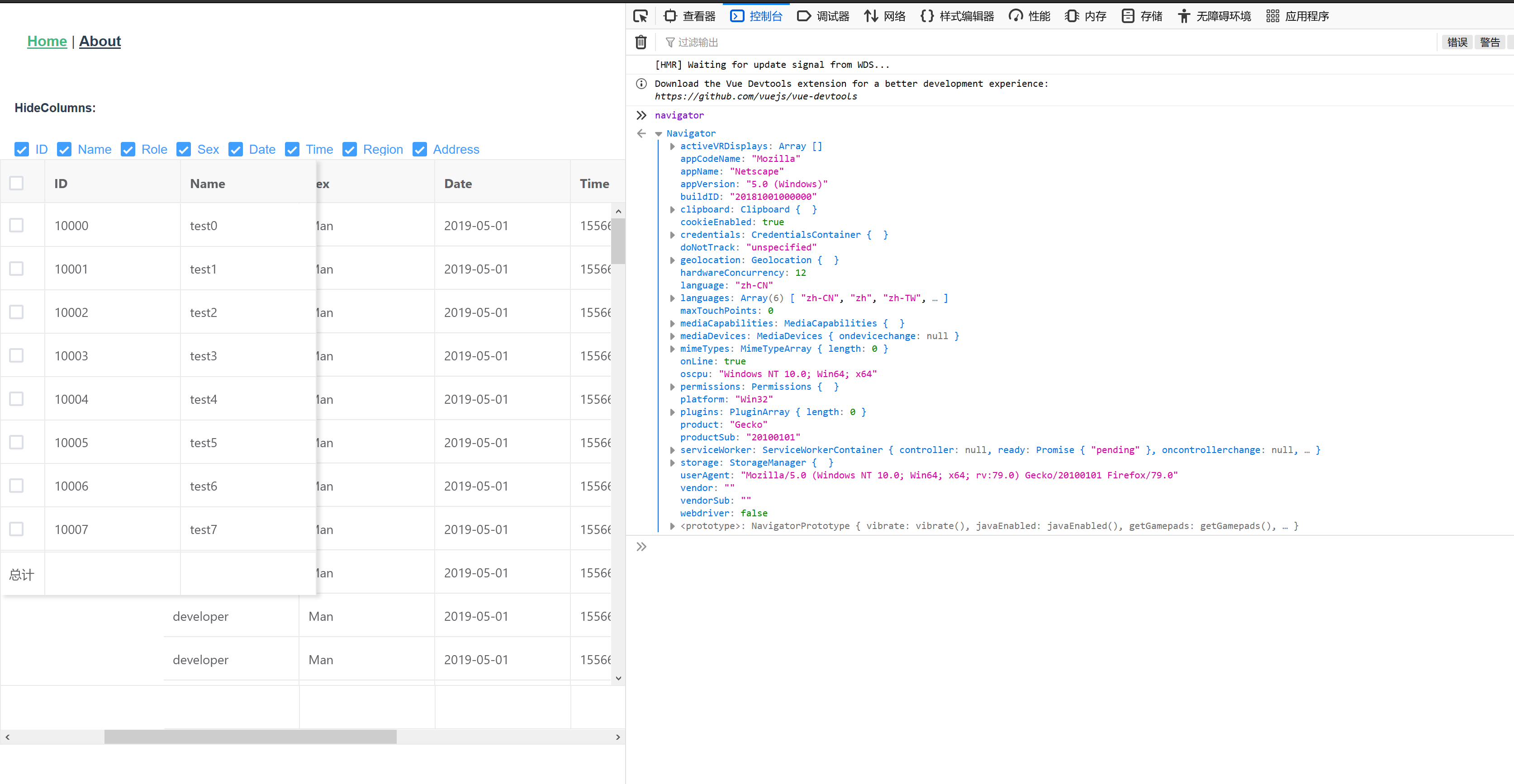Viewport: 1514px width, 784px height.
Task: Click the table's horizontal scrollbar thumb
Action: pyautogui.click(x=250, y=737)
